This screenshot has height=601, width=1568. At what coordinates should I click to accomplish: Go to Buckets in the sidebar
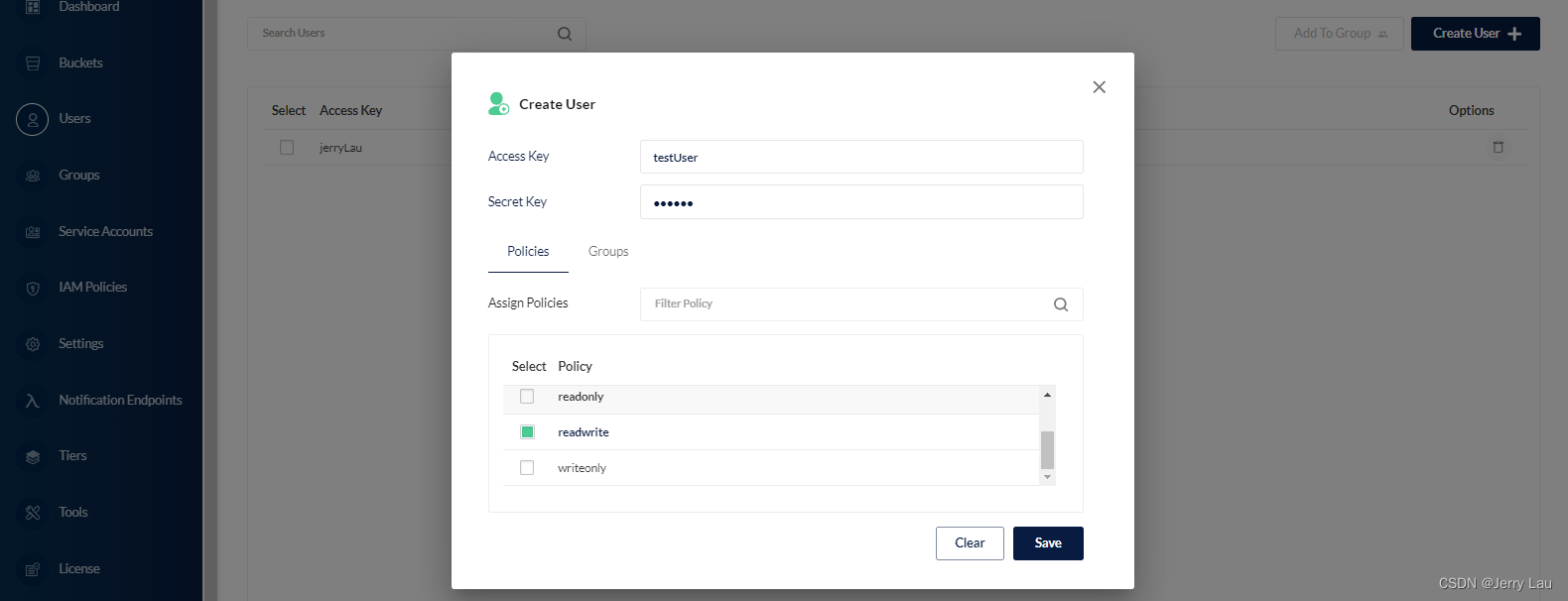(x=80, y=63)
